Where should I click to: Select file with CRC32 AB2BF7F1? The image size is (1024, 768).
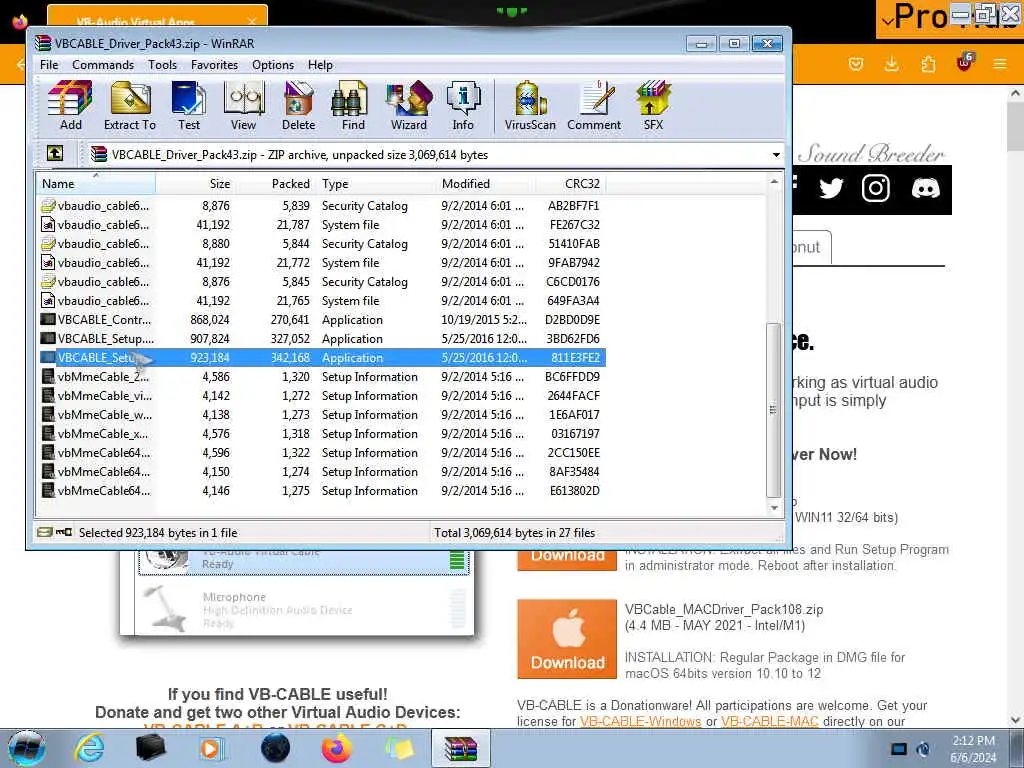click(321, 206)
